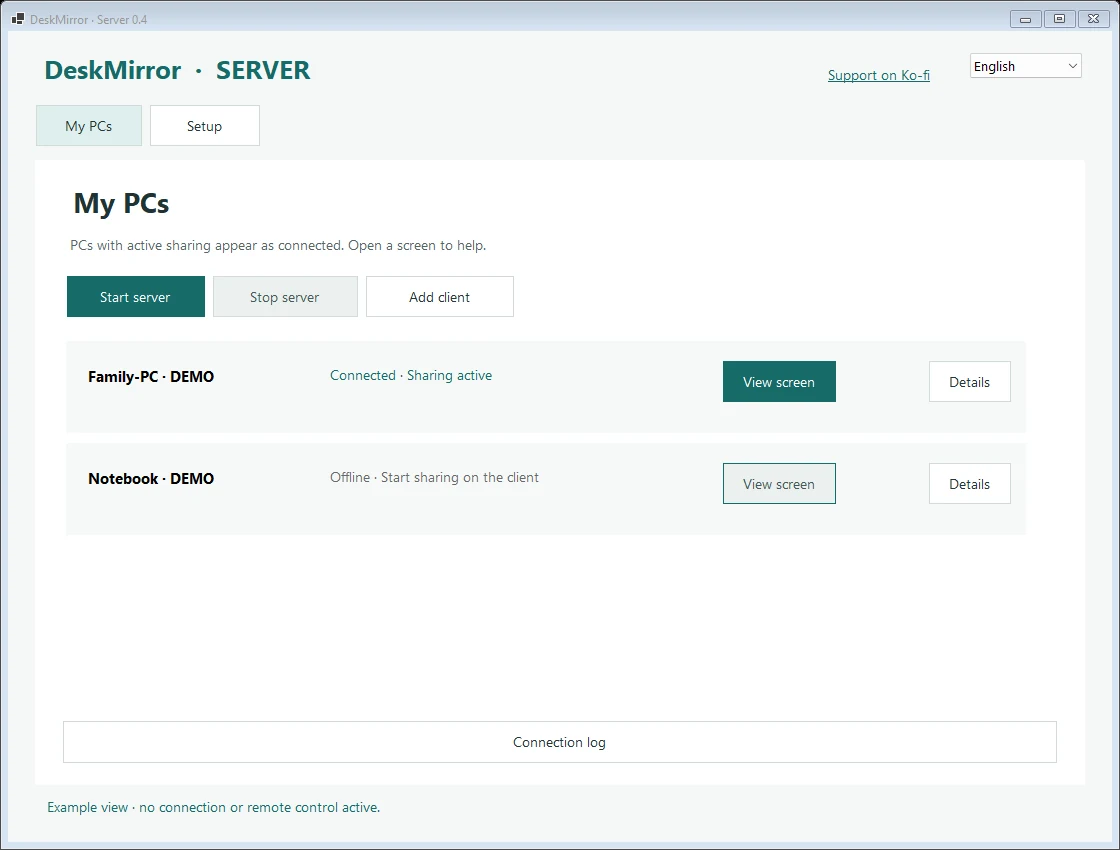The image size is (1120, 850).
Task: Select the Family-PC · DEMO name
Action: point(151,376)
